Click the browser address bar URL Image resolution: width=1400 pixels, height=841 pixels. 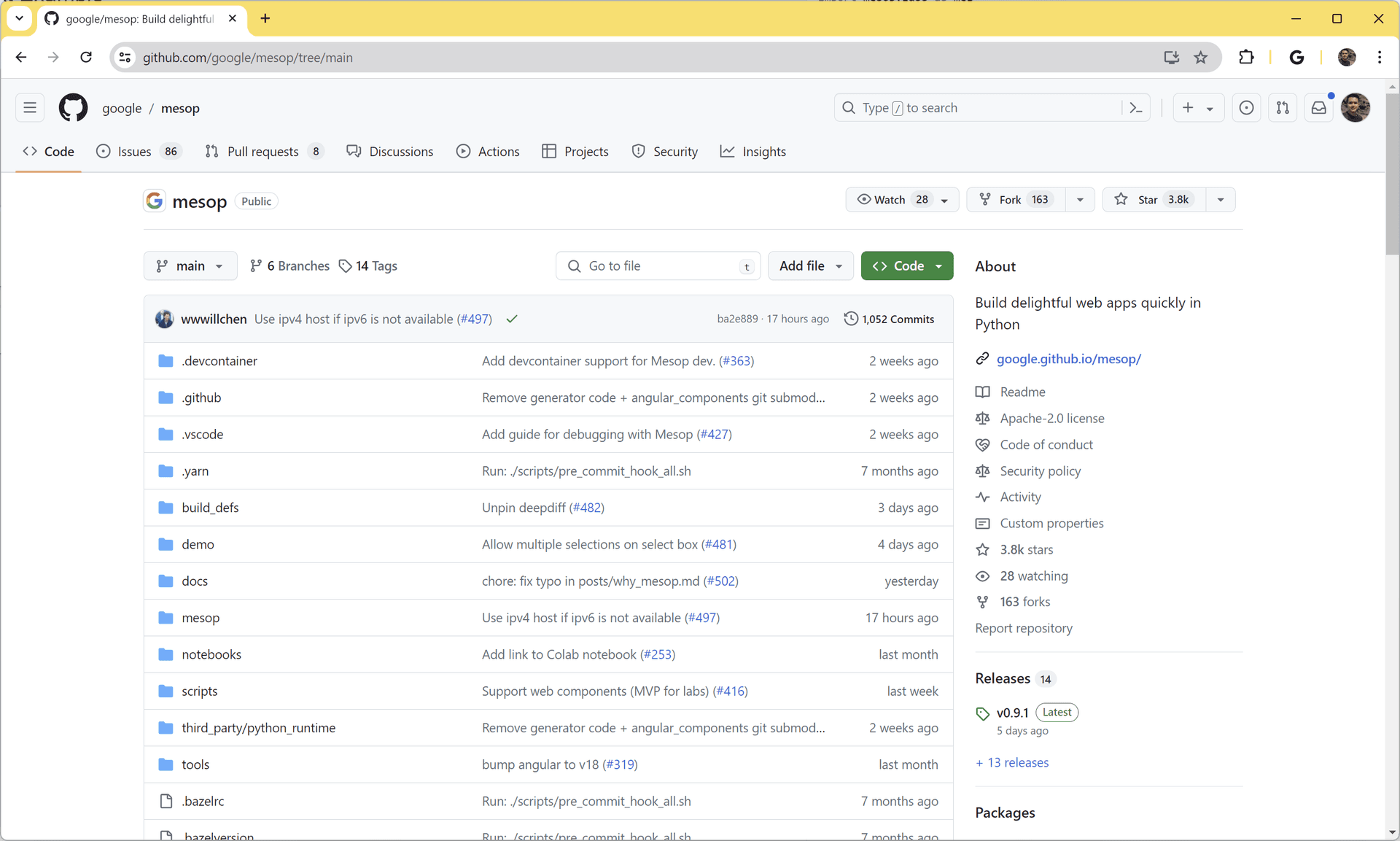pyautogui.click(x=247, y=57)
